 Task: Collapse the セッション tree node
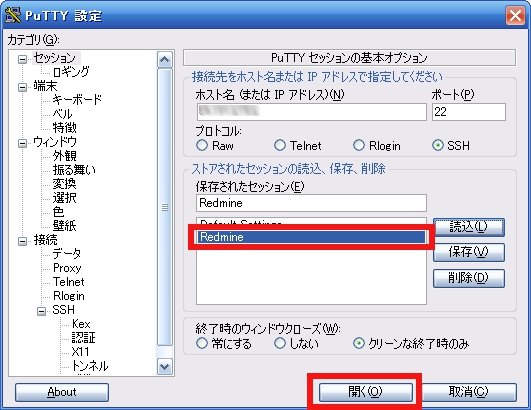(x=22, y=60)
